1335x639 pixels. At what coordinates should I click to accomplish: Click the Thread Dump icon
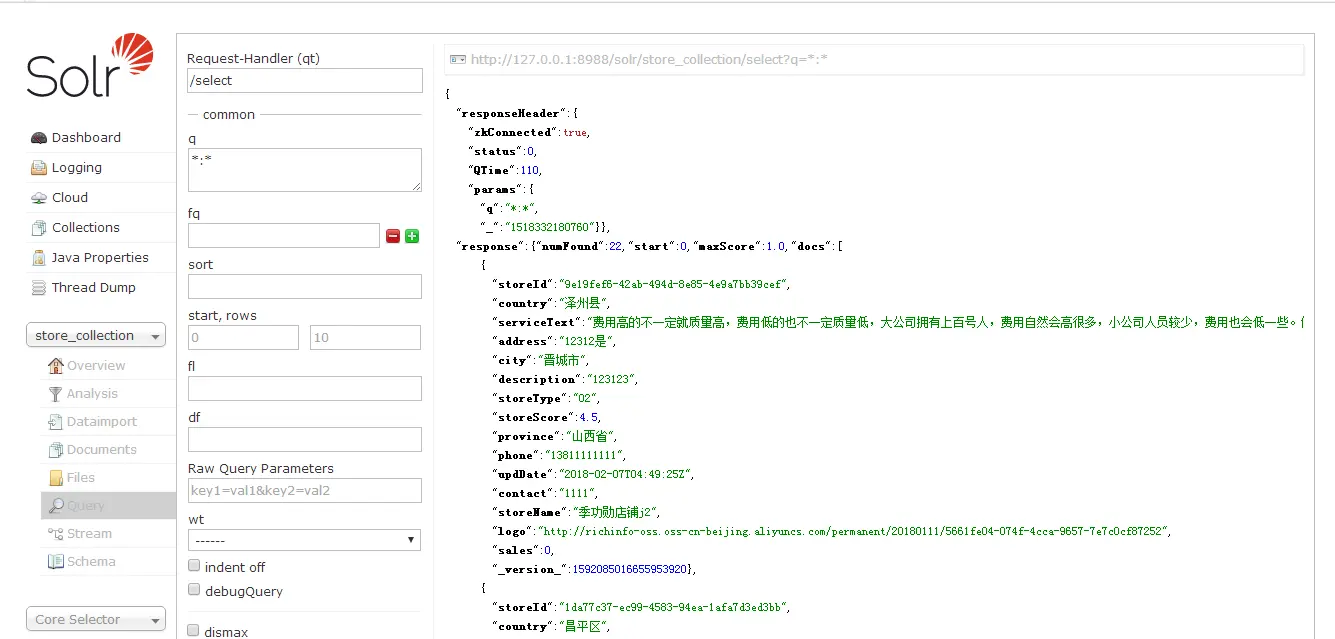[39, 288]
